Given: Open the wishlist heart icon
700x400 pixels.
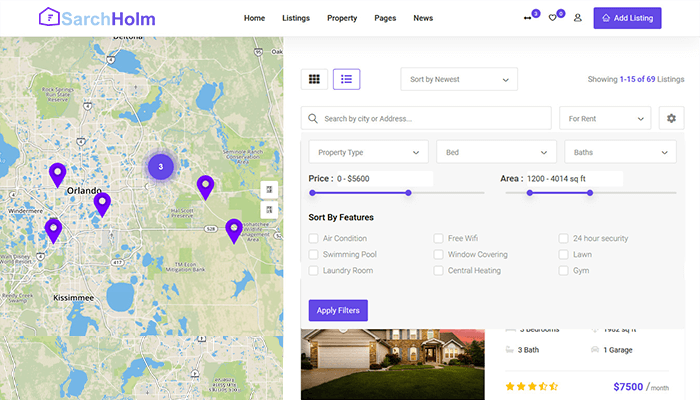Looking at the screenshot, I should pos(554,18).
